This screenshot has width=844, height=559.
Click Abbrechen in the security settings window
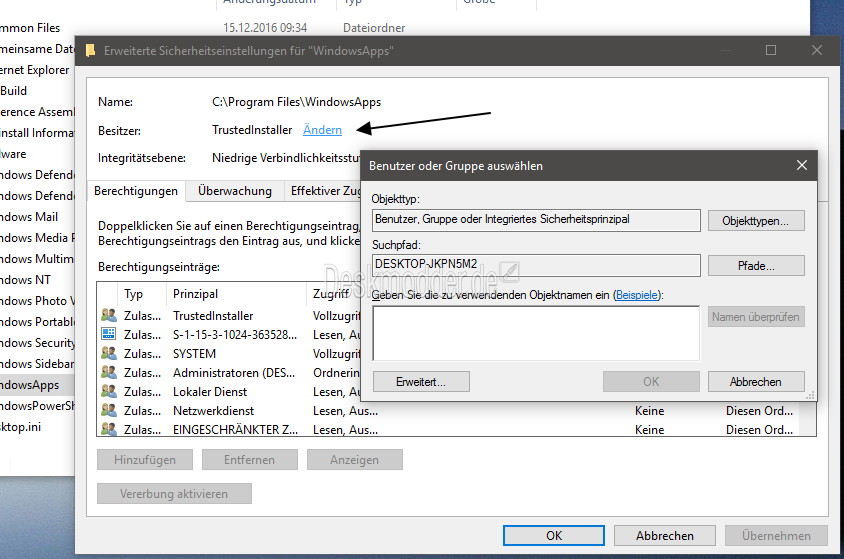click(665, 535)
